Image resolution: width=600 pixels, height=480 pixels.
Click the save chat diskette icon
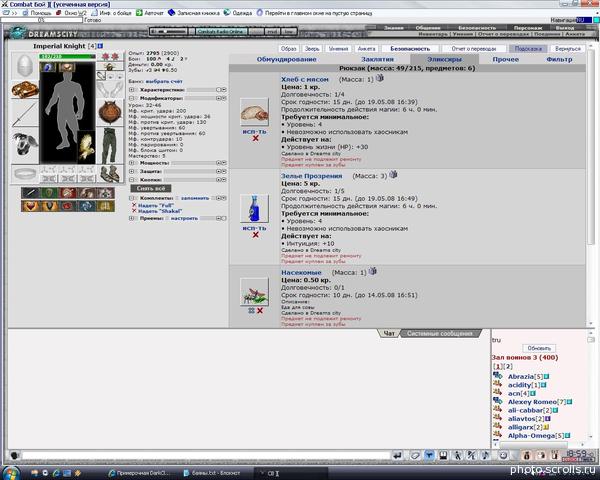[x=443, y=455]
